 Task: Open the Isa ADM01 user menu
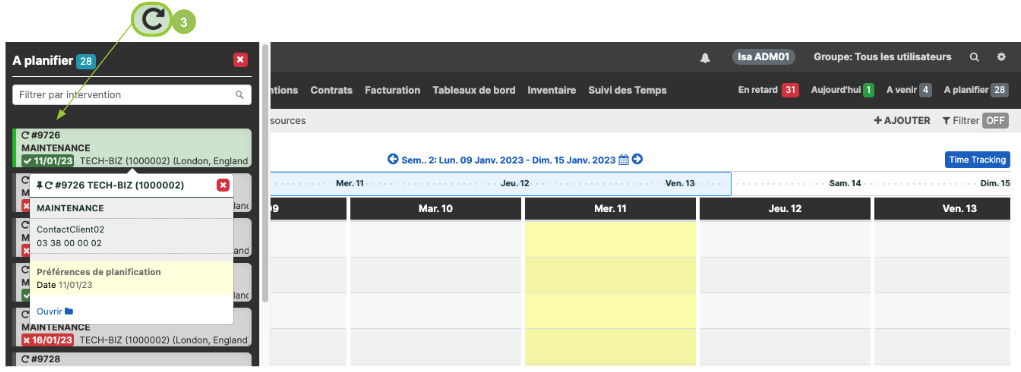coord(763,57)
